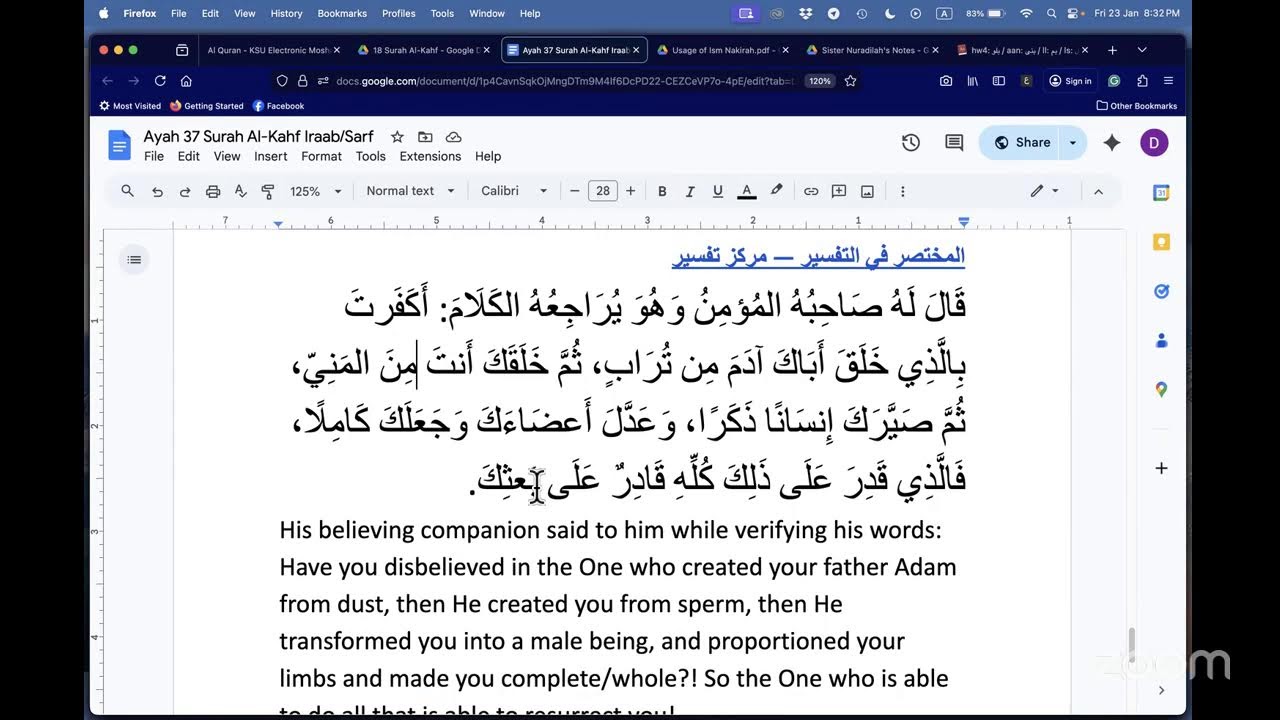Open Google Maps side panel
The image size is (1280, 720).
[1161, 389]
